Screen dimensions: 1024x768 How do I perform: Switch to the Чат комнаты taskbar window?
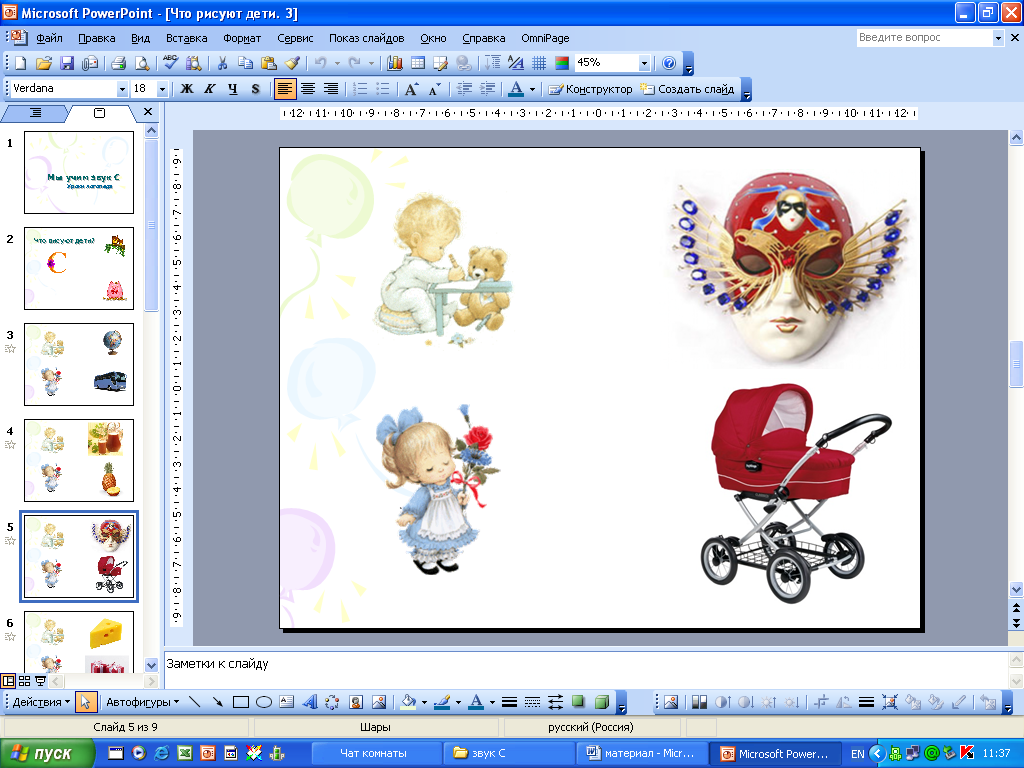tap(376, 753)
